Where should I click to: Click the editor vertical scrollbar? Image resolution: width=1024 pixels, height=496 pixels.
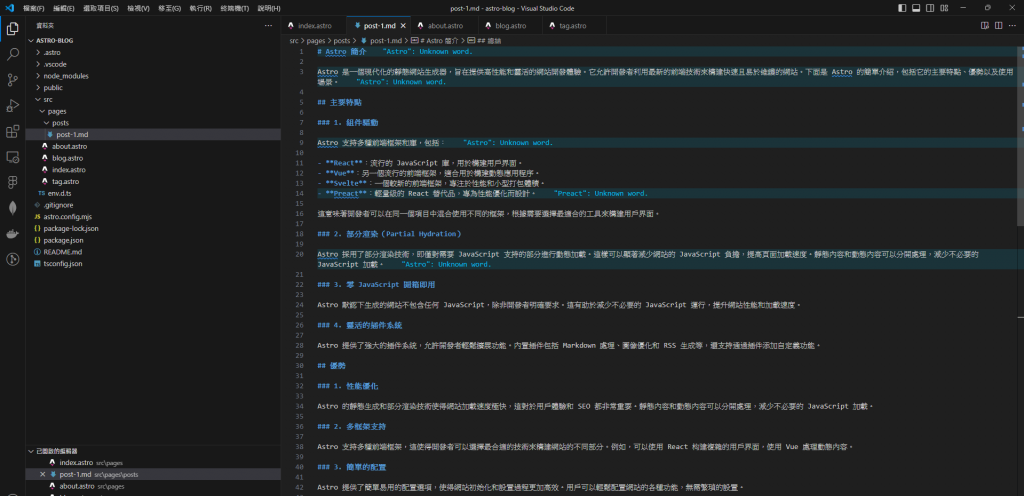1020,137
